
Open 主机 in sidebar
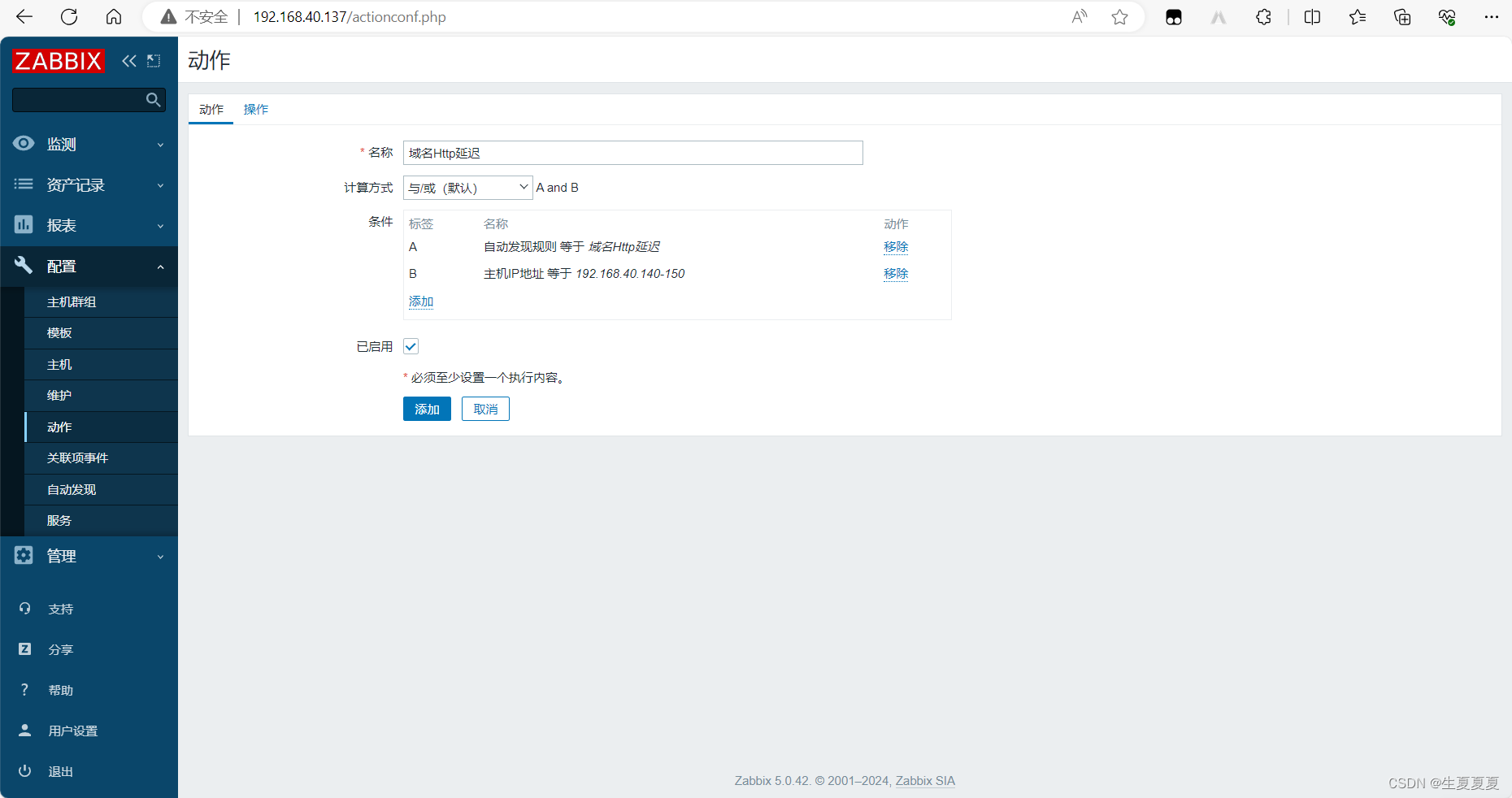click(x=101, y=365)
